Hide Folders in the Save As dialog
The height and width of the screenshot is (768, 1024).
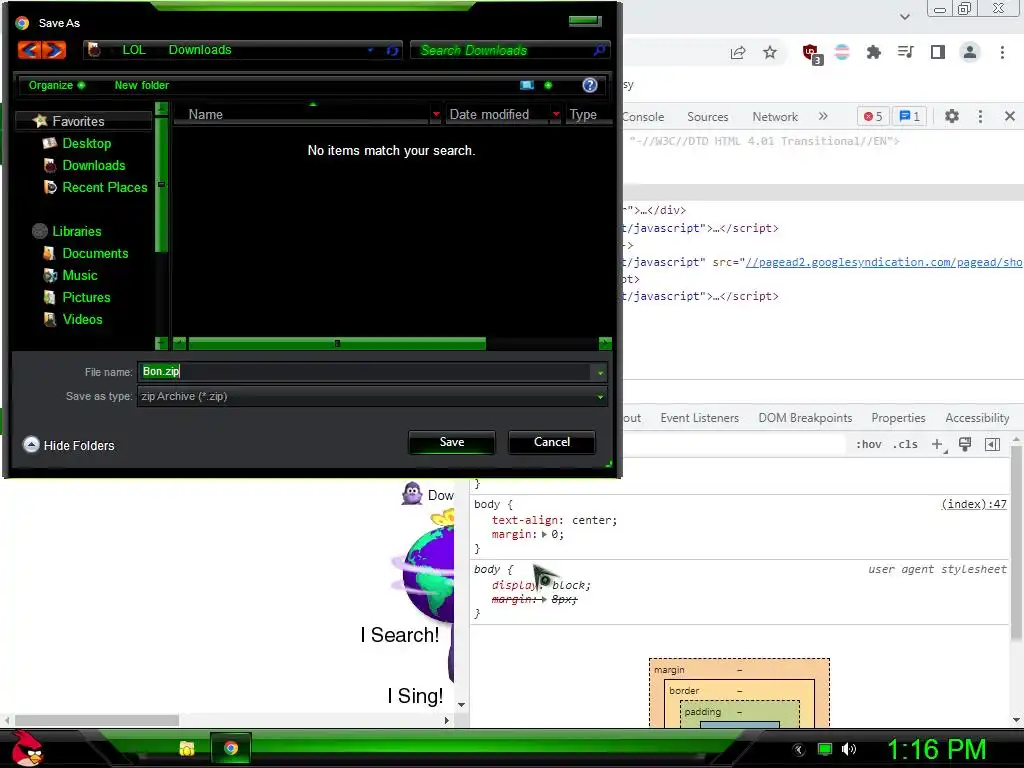click(69, 445)
